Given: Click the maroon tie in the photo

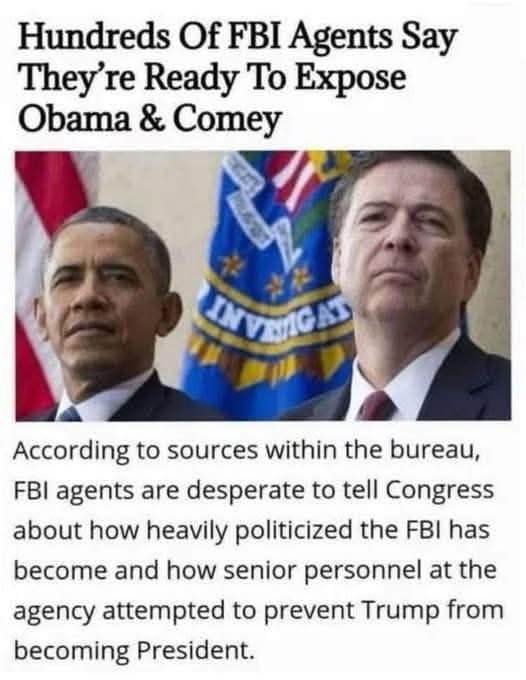Looking at the screenshot, I should 377,405.
